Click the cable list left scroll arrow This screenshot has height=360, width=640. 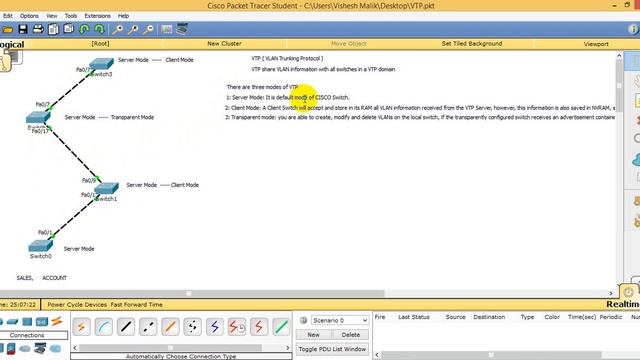(x=75, y=348)
